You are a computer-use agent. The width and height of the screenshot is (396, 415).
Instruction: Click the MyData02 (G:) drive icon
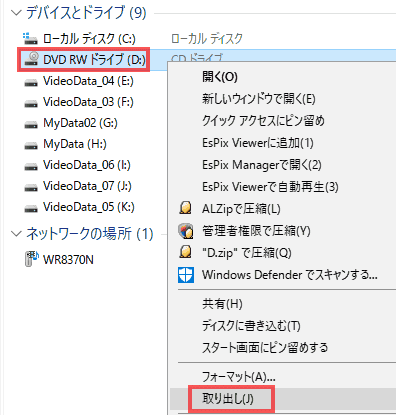[x=31, y=124]
